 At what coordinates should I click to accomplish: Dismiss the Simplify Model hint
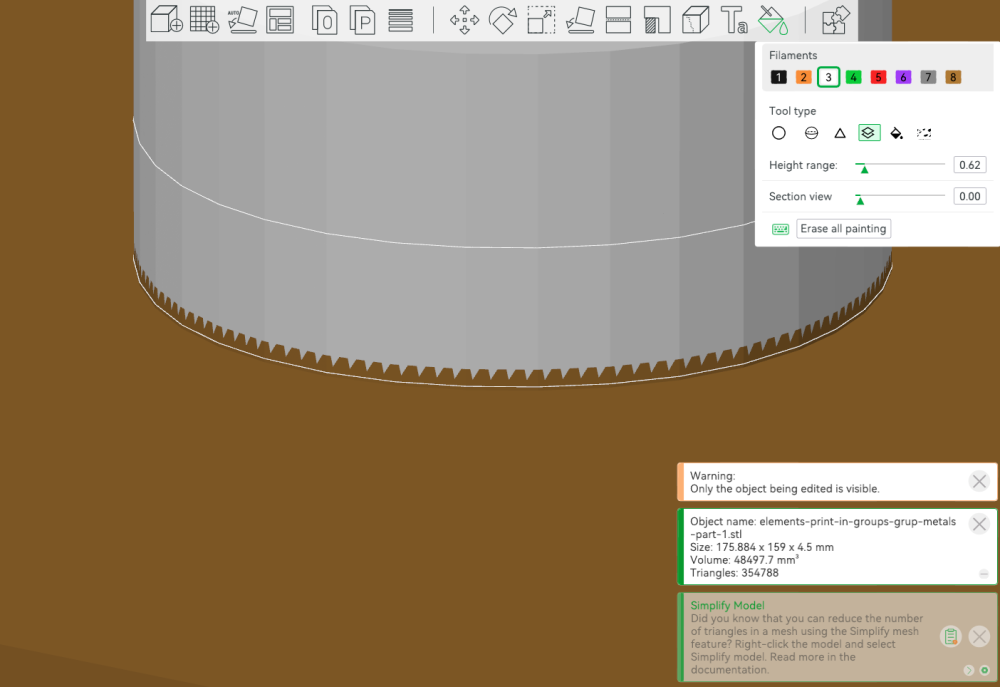tap(979, 636)
